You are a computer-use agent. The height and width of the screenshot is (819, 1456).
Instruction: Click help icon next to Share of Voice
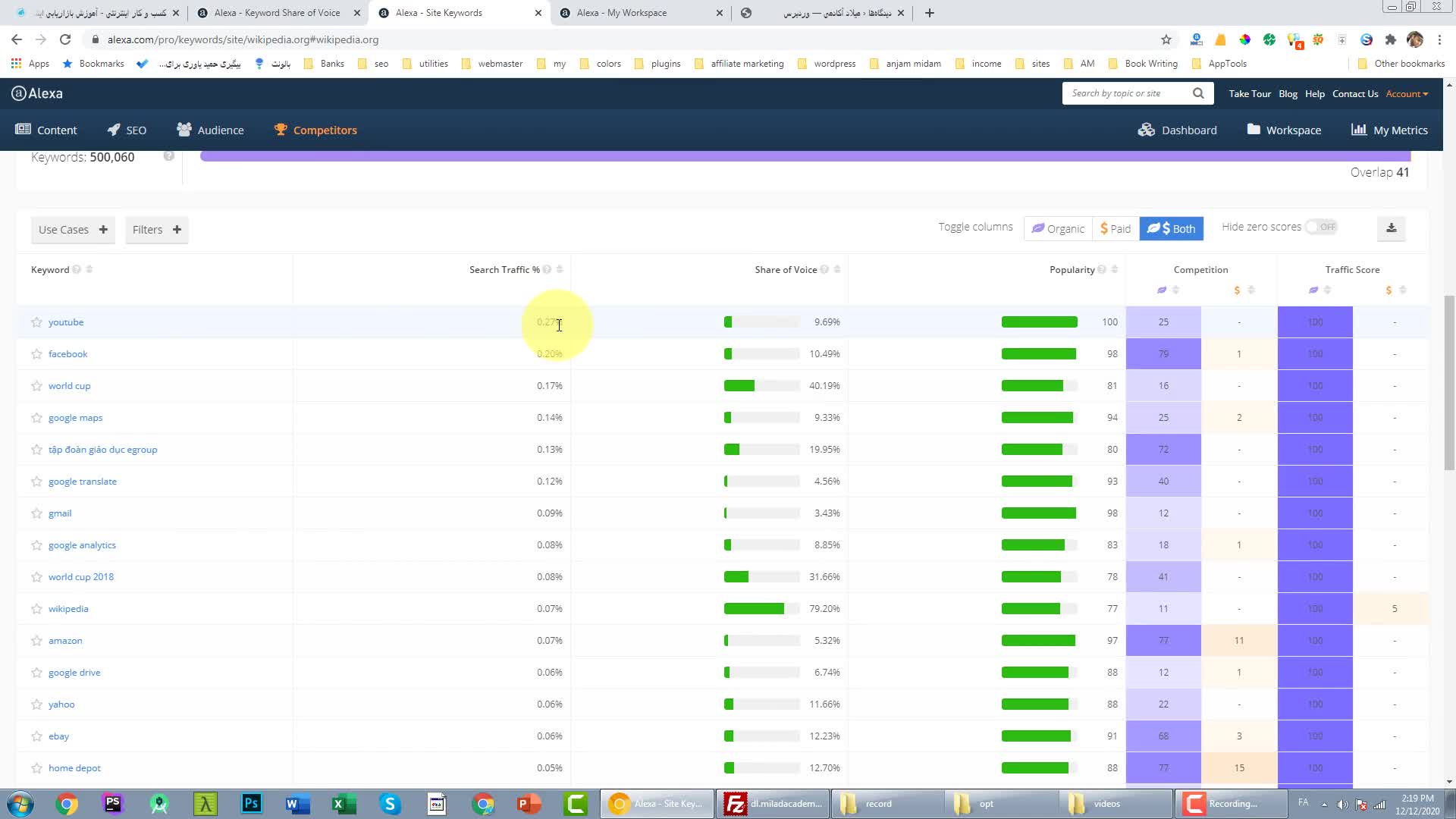coord(824,270)
